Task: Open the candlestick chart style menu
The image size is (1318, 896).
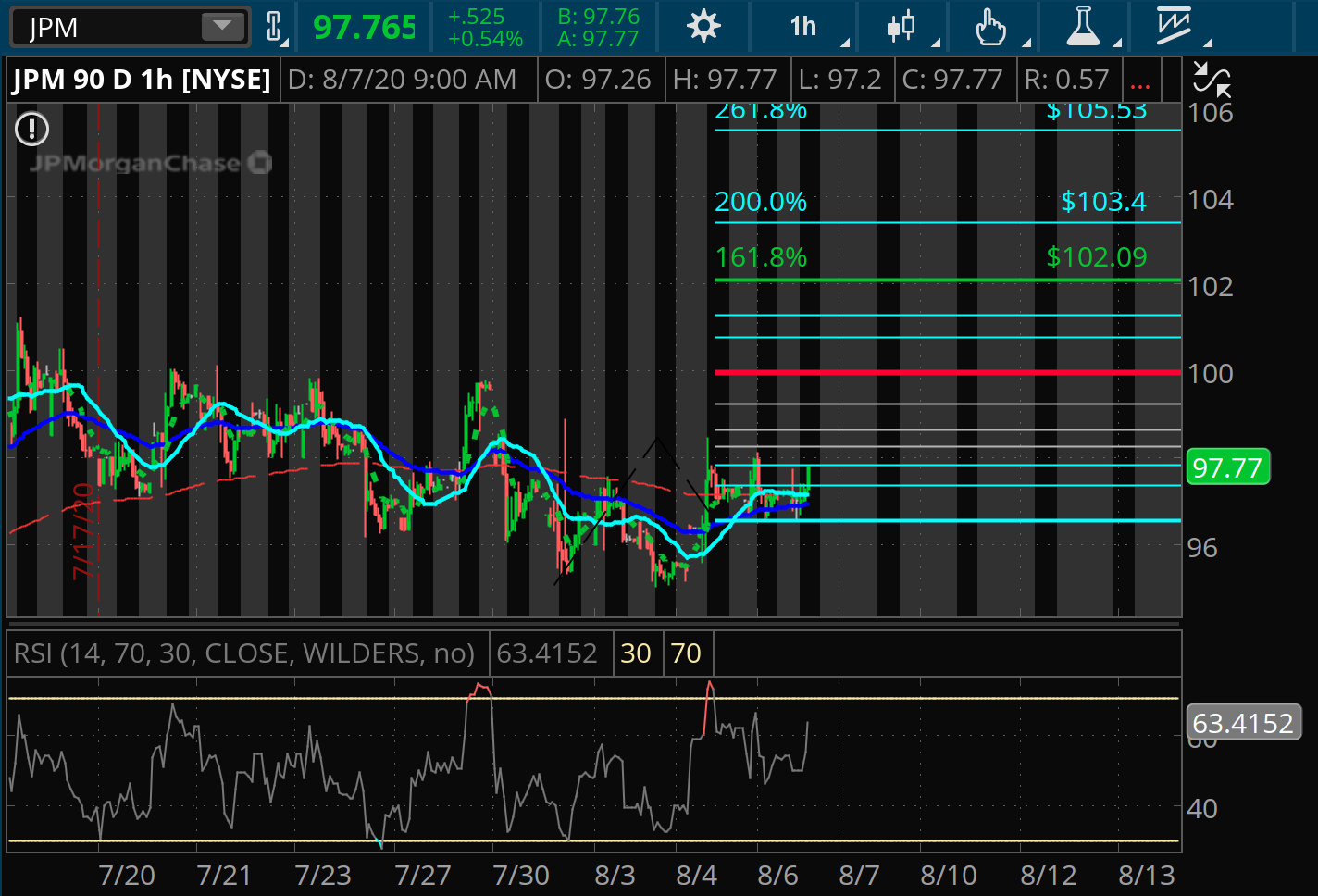Action: pyautogui.click(x=901, y=26)
